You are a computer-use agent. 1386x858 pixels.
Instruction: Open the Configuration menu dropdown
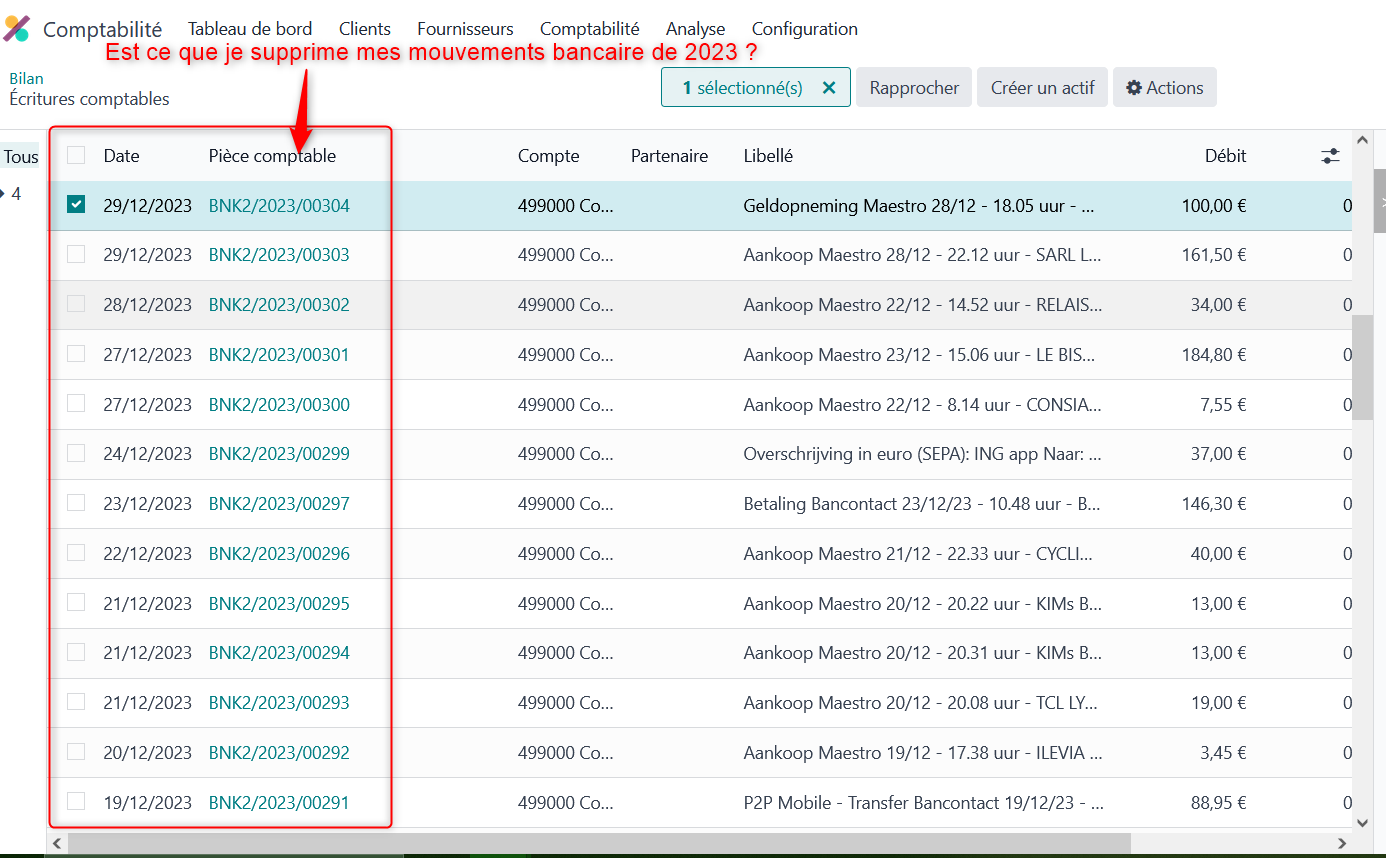pyautogui.click(x=804, y=29)
